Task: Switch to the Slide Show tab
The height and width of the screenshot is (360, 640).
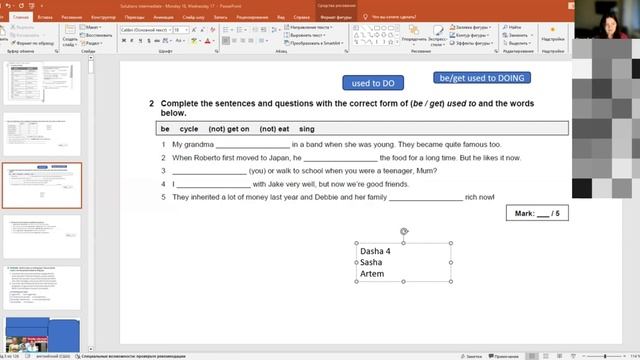Action: 193,17
